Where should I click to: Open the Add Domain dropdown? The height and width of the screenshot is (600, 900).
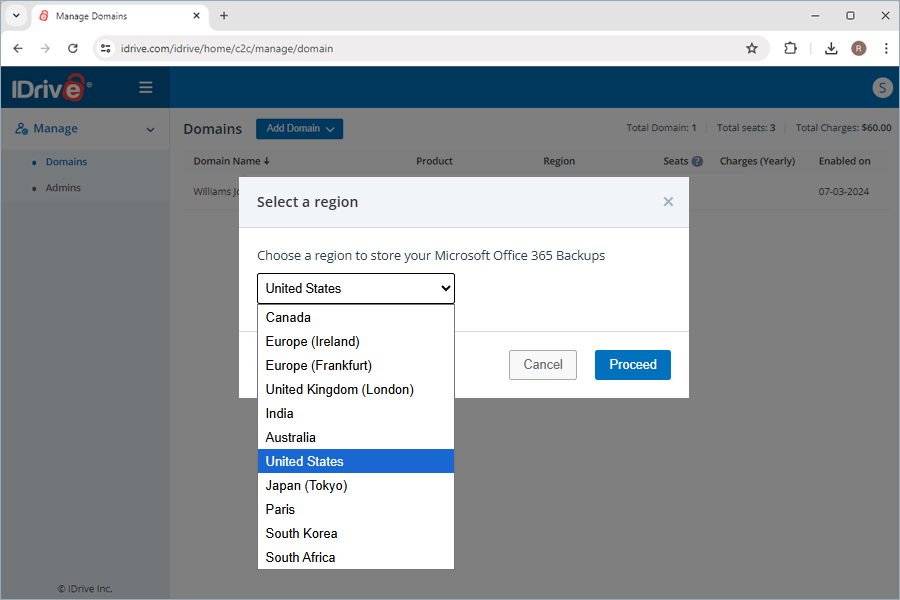point(300,129)
